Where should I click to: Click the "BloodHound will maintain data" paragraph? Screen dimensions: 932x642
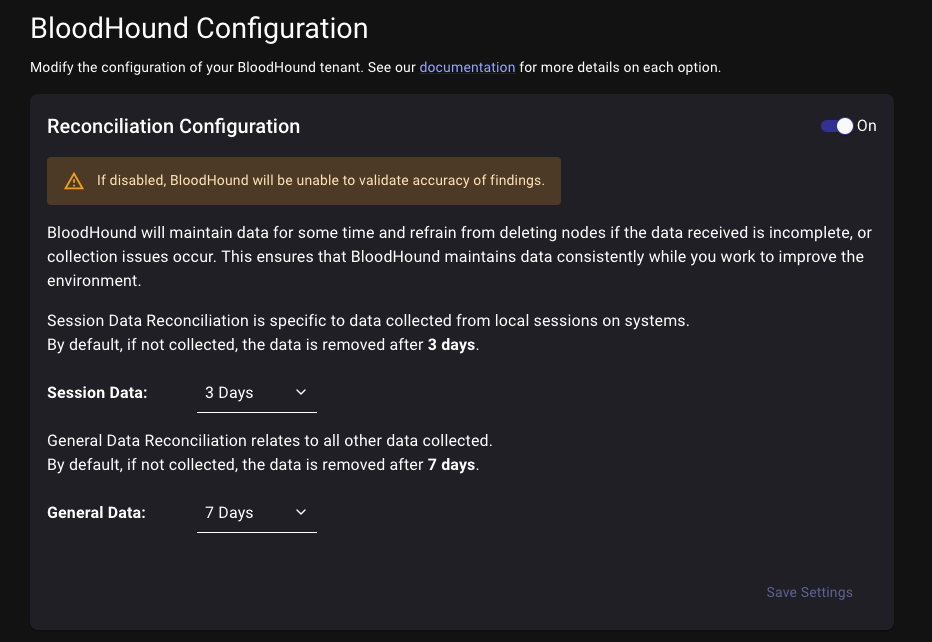pyautogui.click(x=459, y=258)
